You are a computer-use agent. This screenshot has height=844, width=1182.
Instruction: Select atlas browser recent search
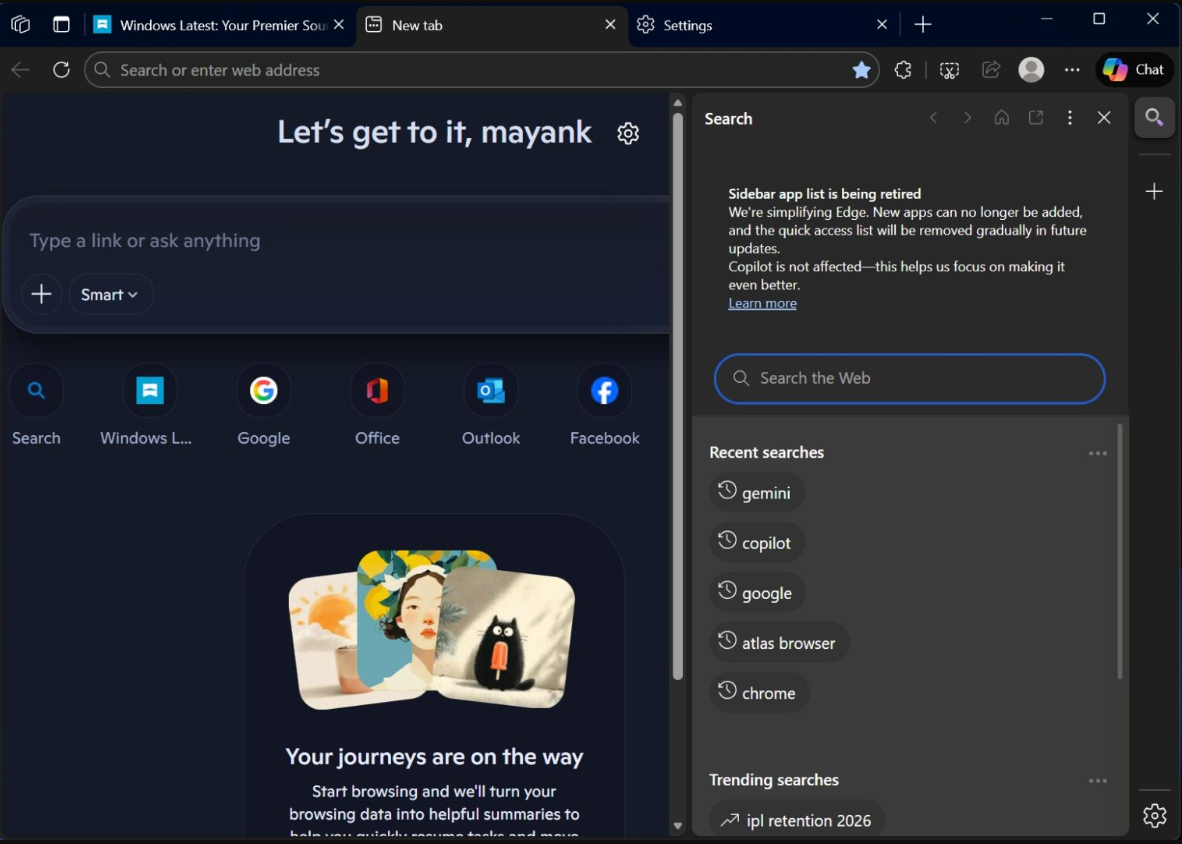[x=779, y=642]
